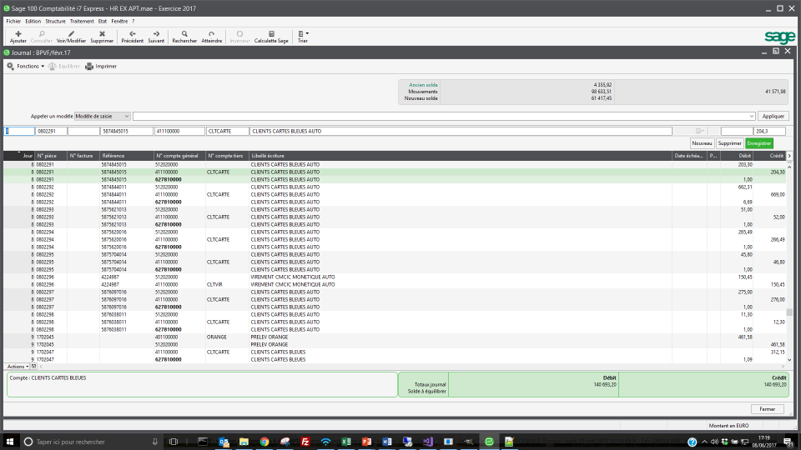
Task: Select row PRELEV ORANGE with ORANGE tiers
Action: tap(394, 337)
